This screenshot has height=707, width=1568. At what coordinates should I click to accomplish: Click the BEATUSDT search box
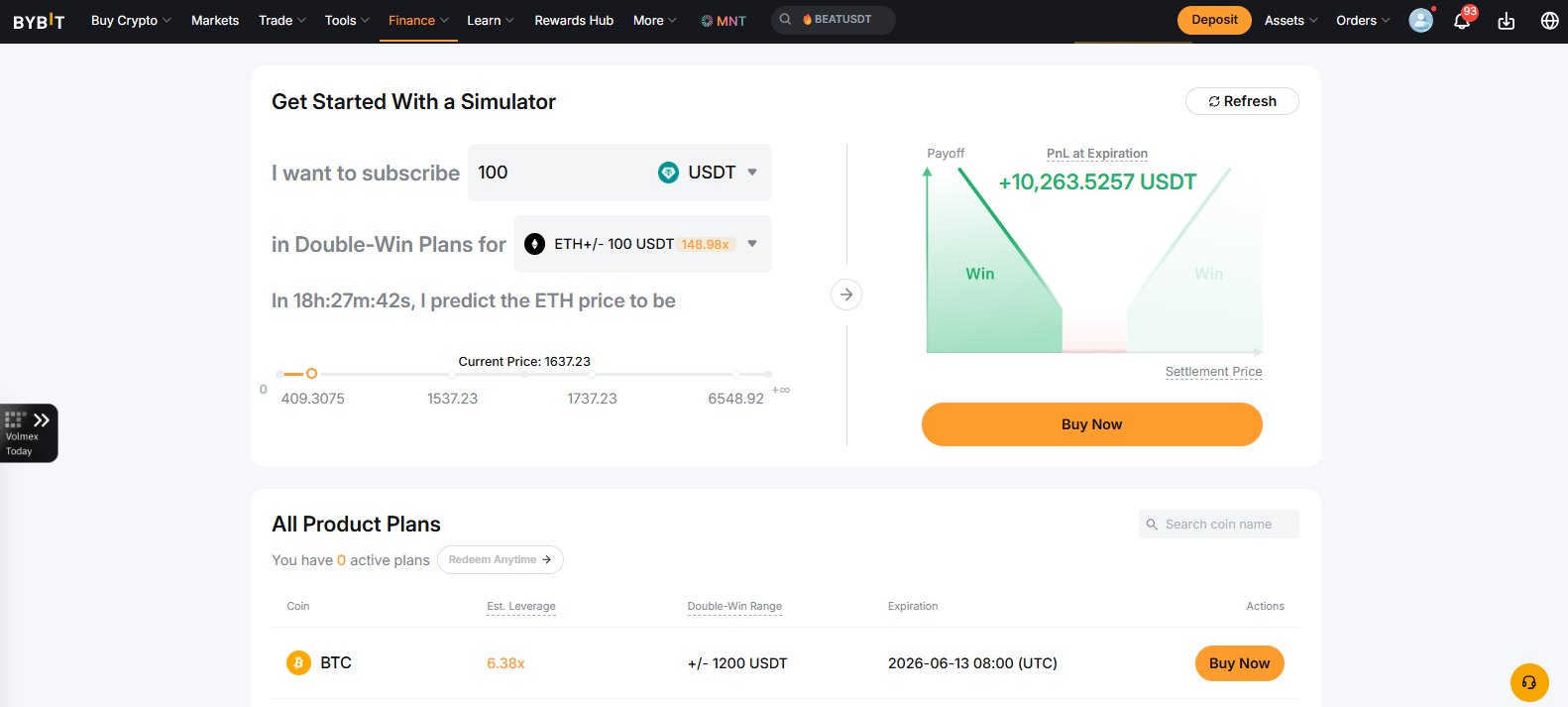pyautogui.click(x=834, y=20)
